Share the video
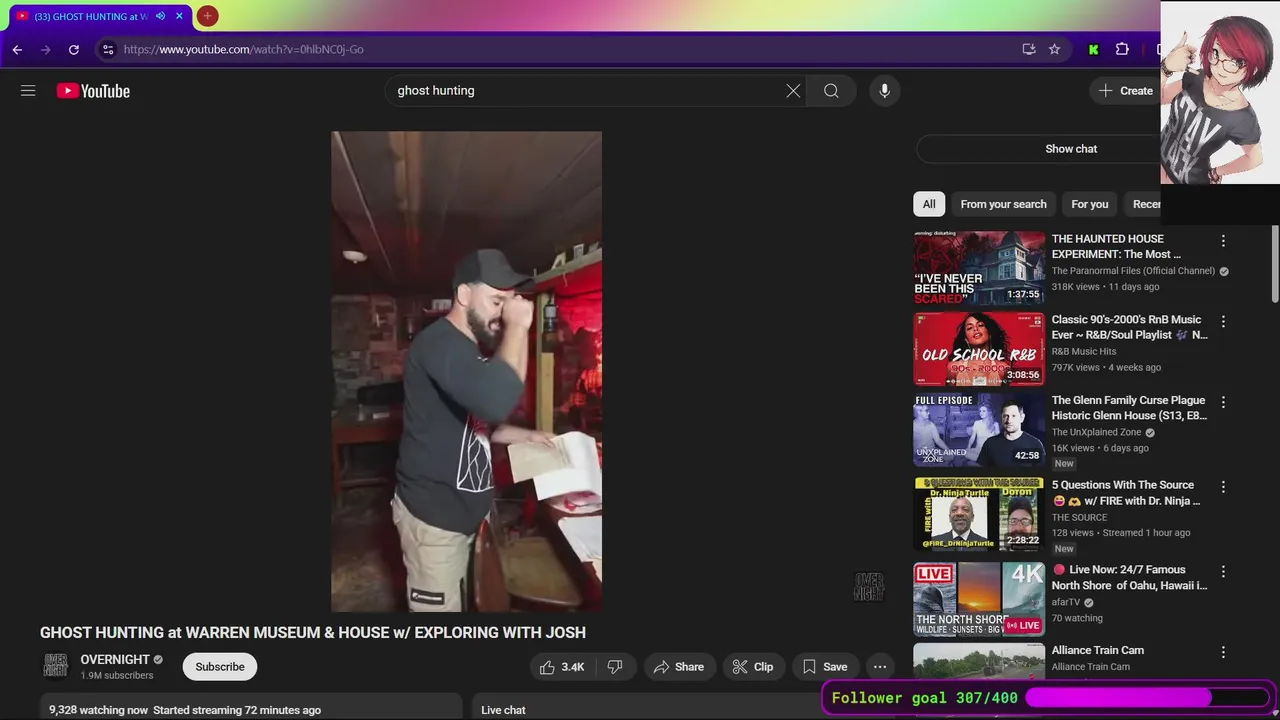This screenshot has width=1280, height=720. tap(679, 667)
